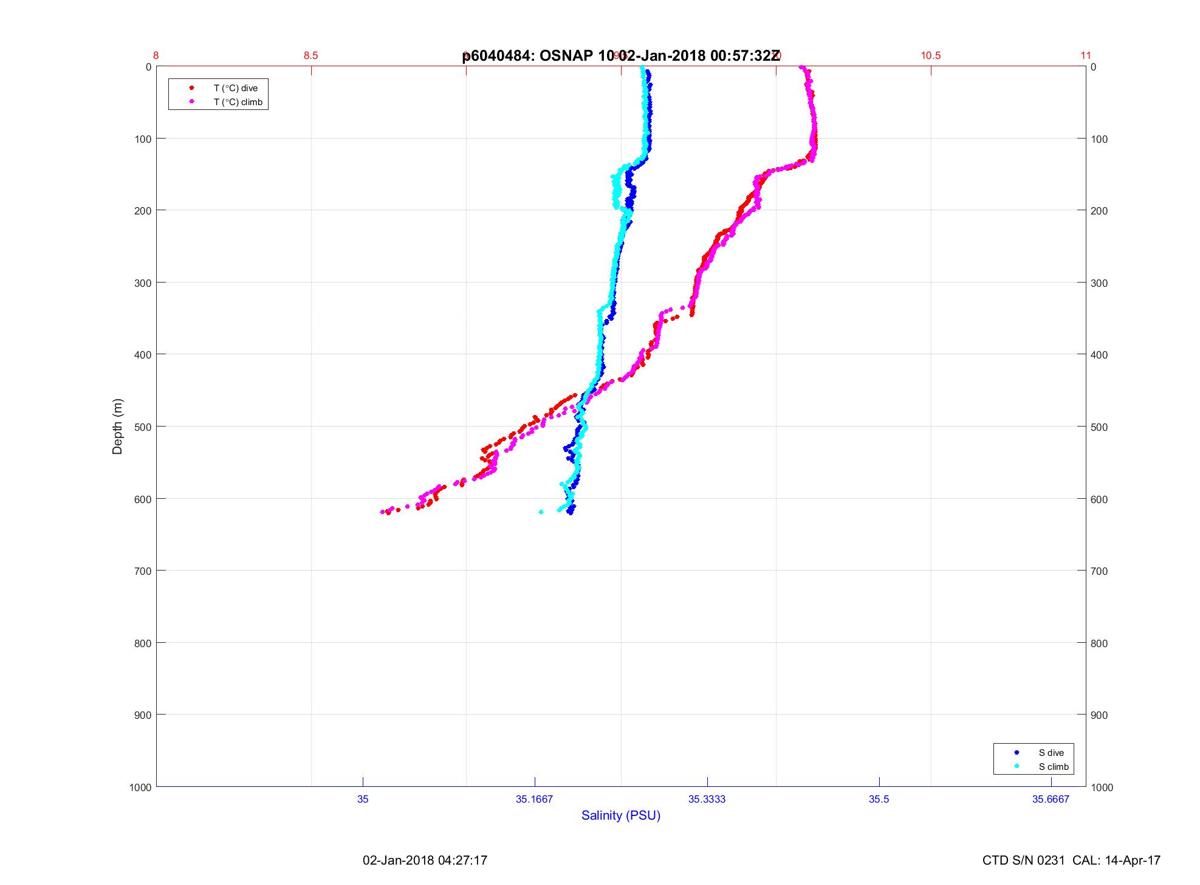Click the magenta legend marker for T climb
This screenshot has height=885, width=1200.
click(x=191, y=102)
